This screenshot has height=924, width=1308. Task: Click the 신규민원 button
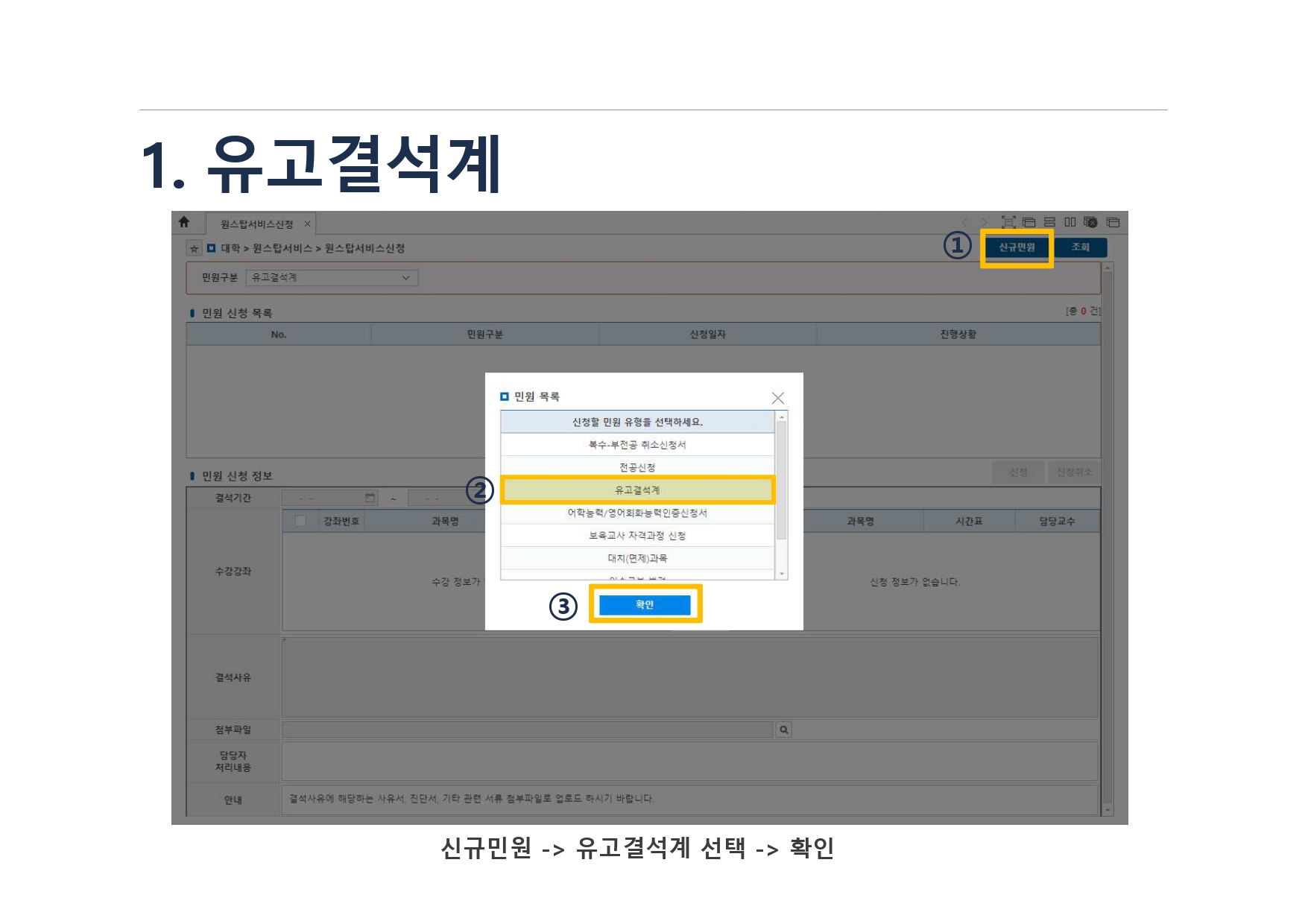[1017, 247]
